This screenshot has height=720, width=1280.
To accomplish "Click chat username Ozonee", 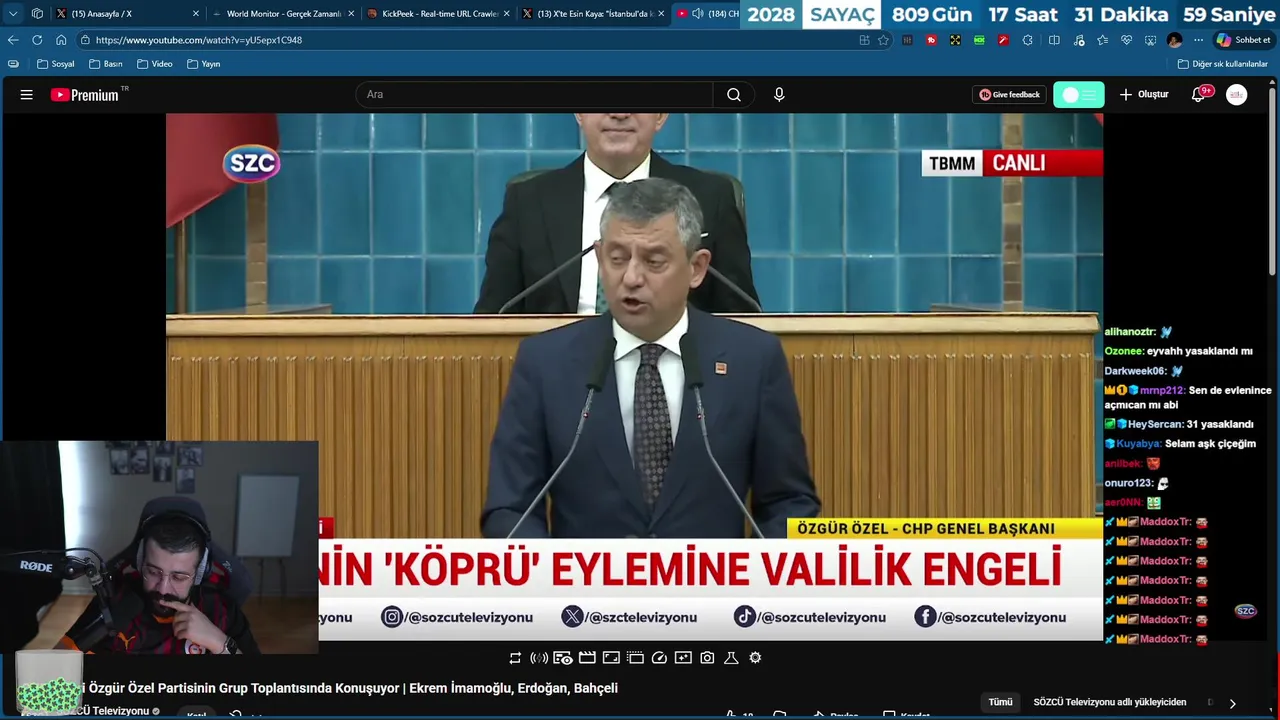I will coord(1123,351).
